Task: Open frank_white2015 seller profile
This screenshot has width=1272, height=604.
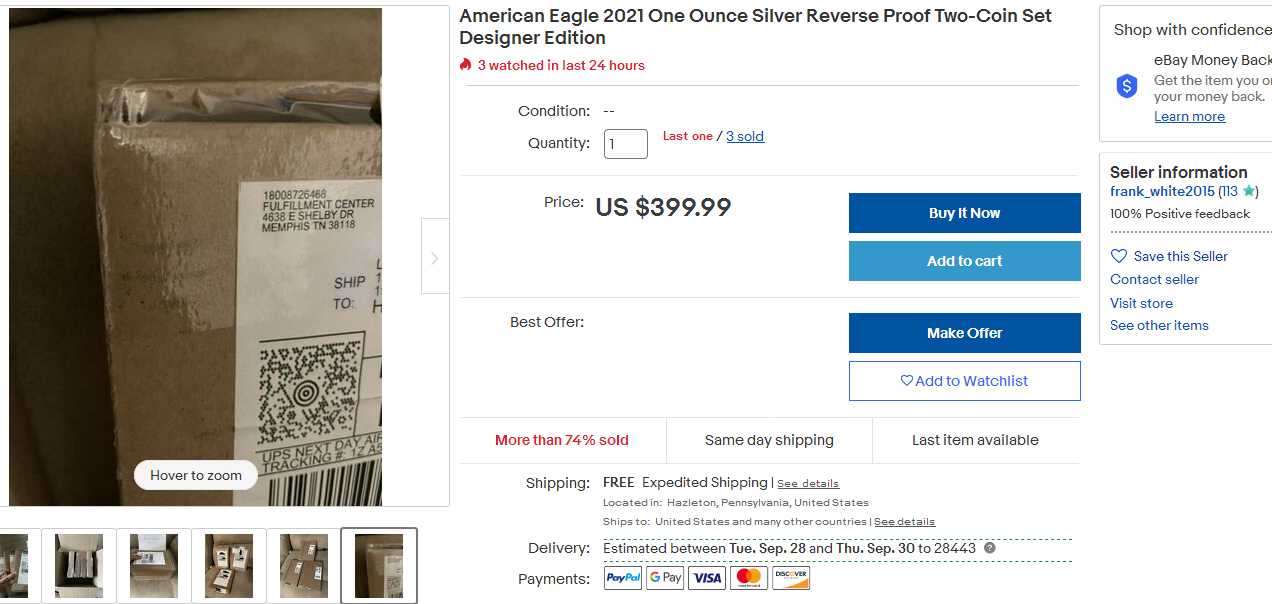Action: [1162, 192]
